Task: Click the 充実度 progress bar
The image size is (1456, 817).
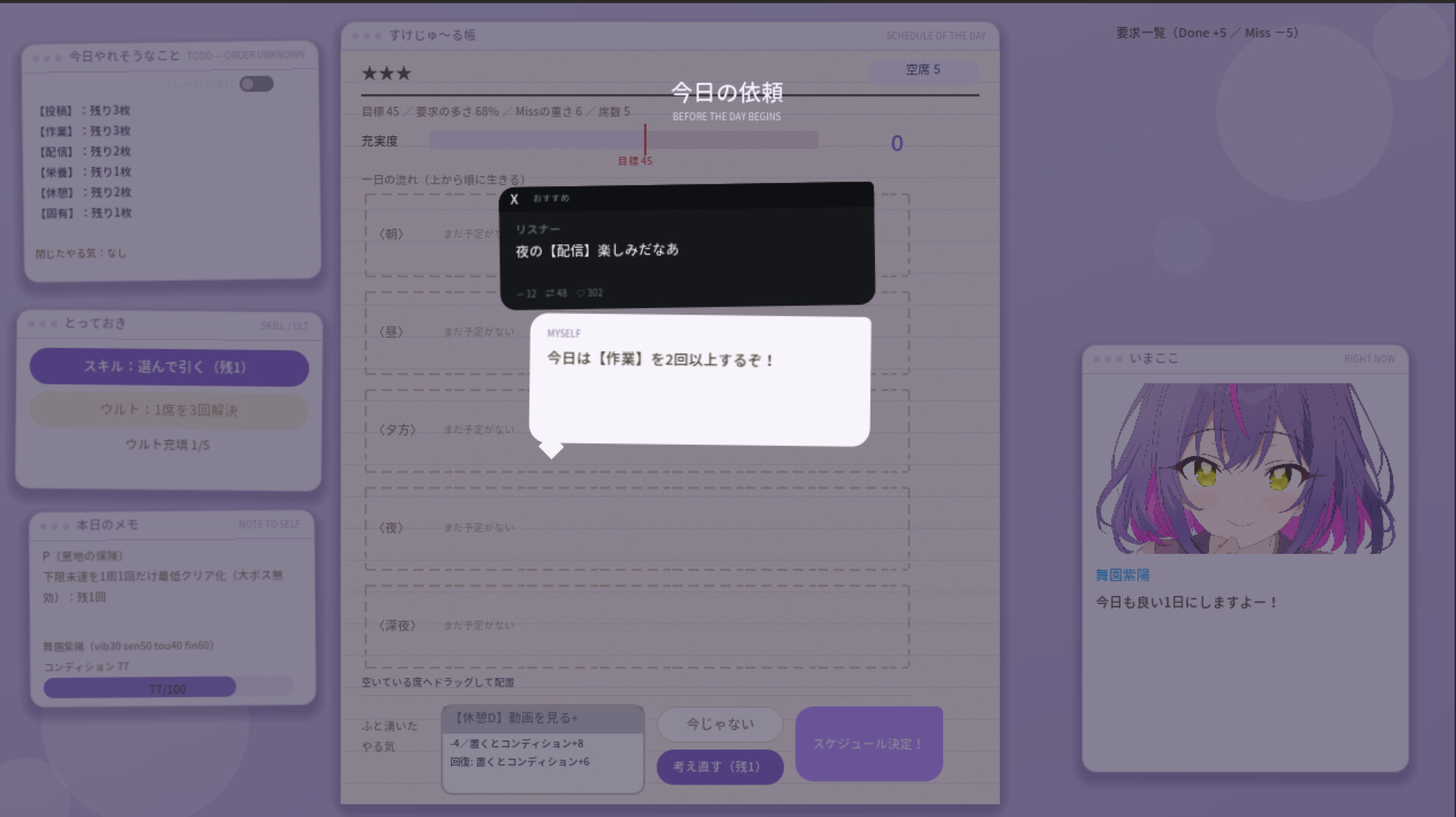Action: [623, 140]
